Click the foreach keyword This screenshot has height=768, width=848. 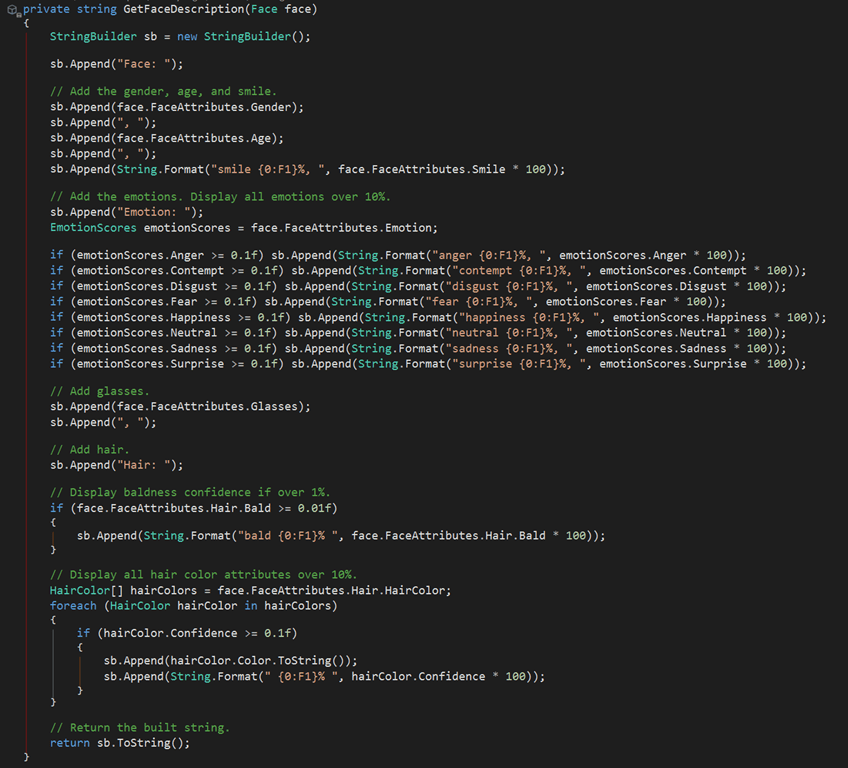tap(73, 605)
